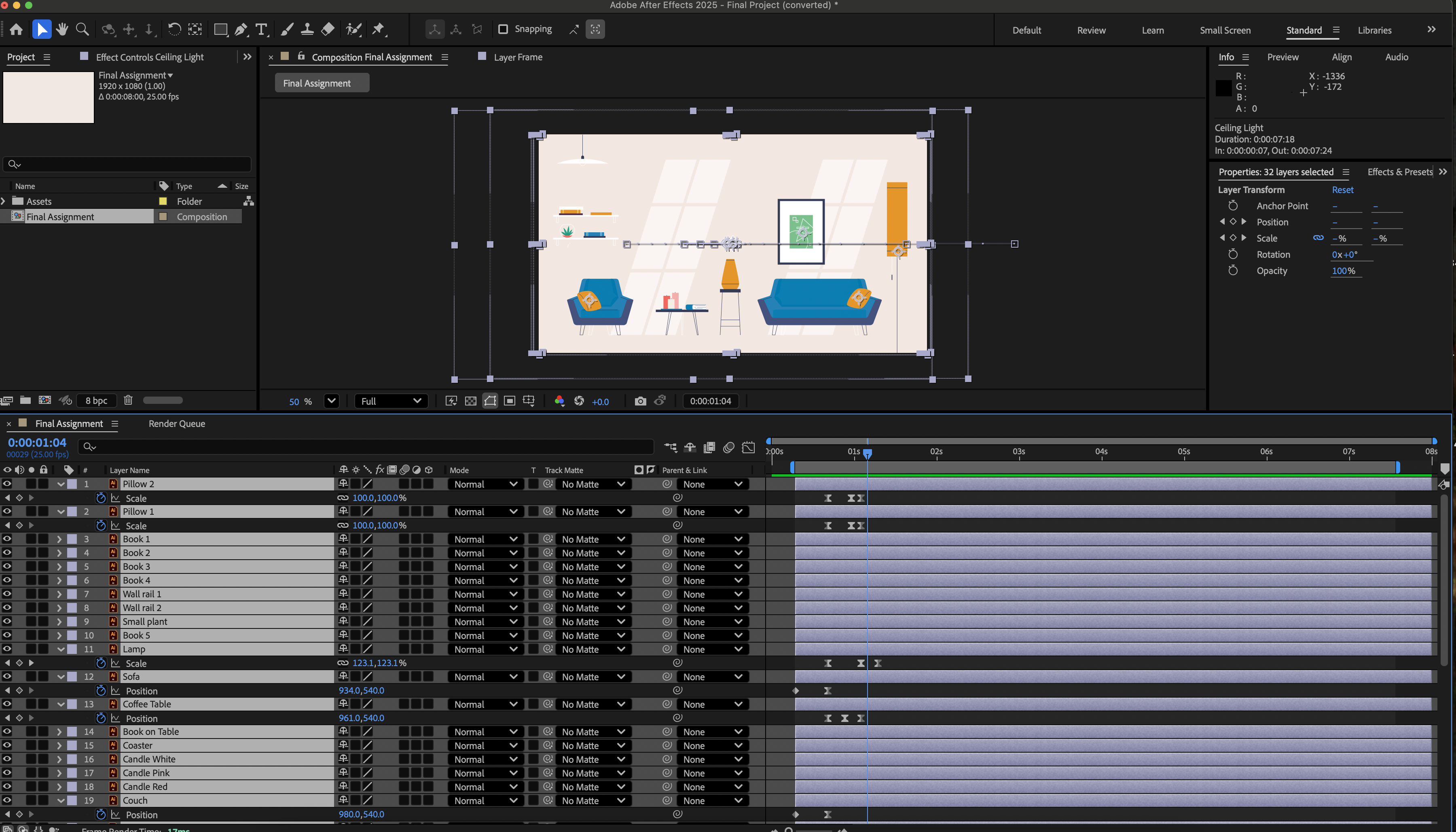This screenshot has height=832, width=1456.
Task: Open Pillow 2 blending Mode dropdown
Action: 485,484
